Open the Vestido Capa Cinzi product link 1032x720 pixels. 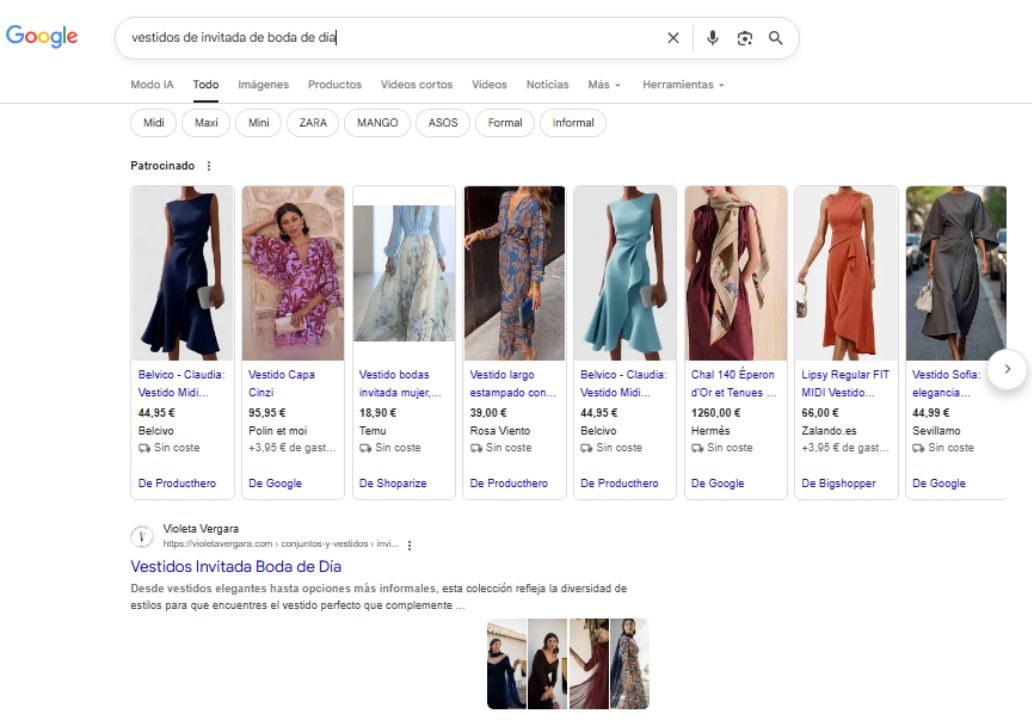click(282, 384)
